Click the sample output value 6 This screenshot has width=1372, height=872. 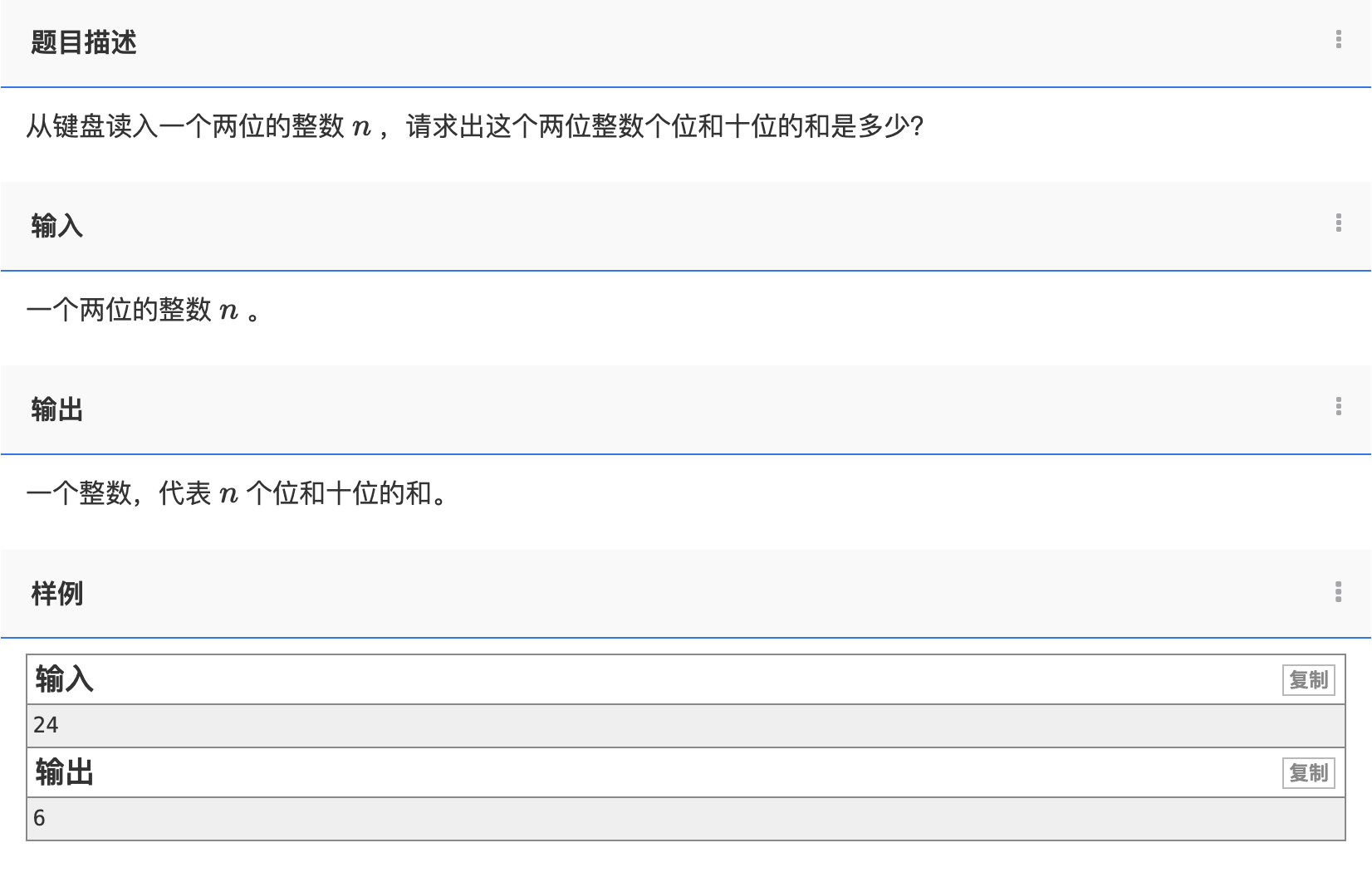point(39,818)
